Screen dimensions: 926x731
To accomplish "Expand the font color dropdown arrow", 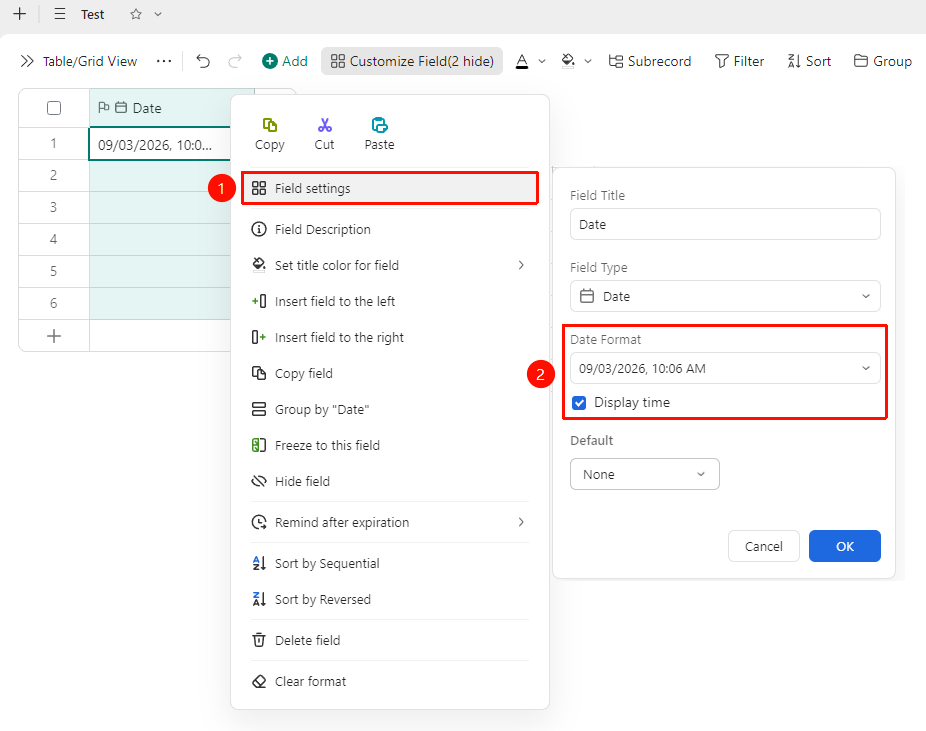I will coord(542,61).
